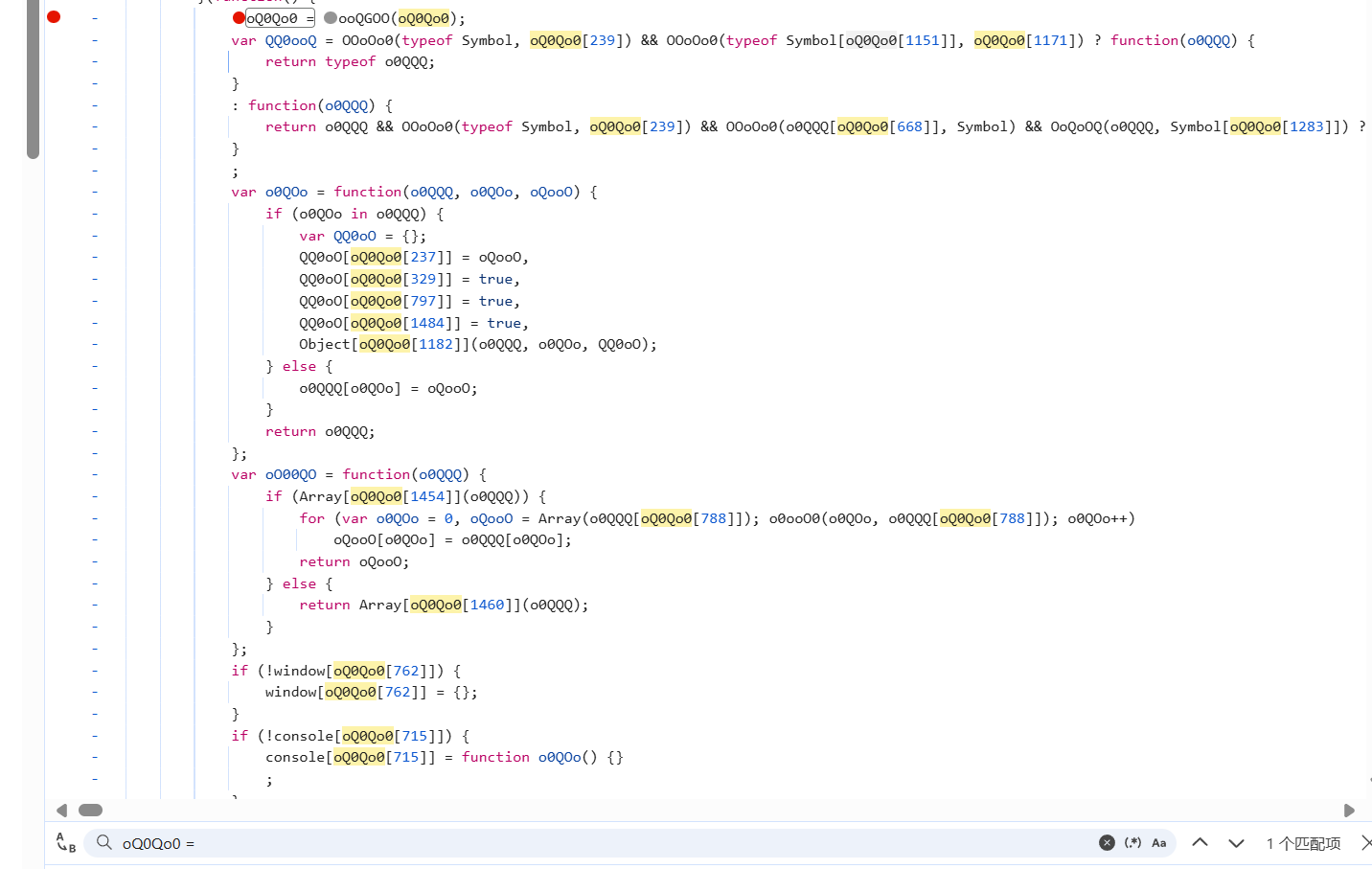Jump to next match with down arrow

point(1236,843)
